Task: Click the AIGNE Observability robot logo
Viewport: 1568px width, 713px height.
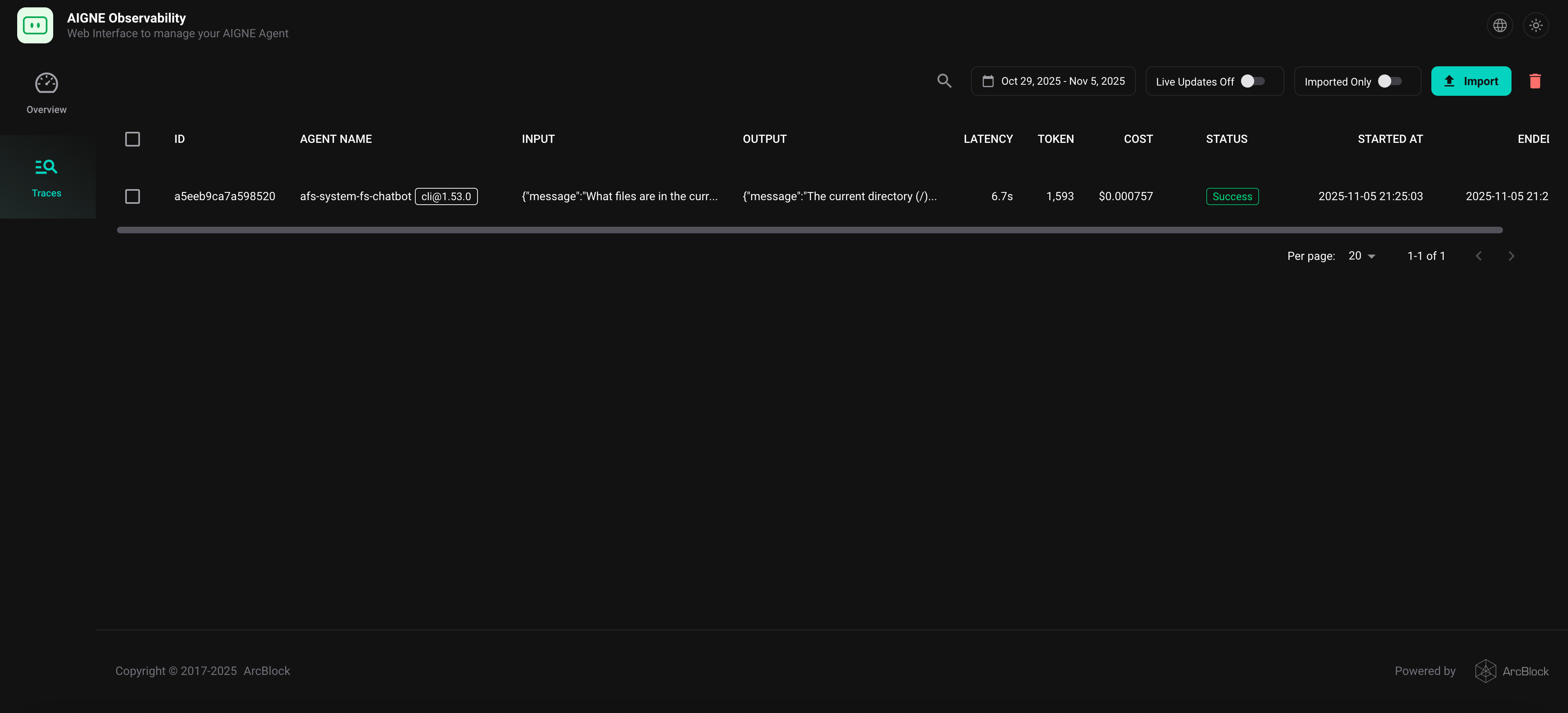Action: (35, 25)
